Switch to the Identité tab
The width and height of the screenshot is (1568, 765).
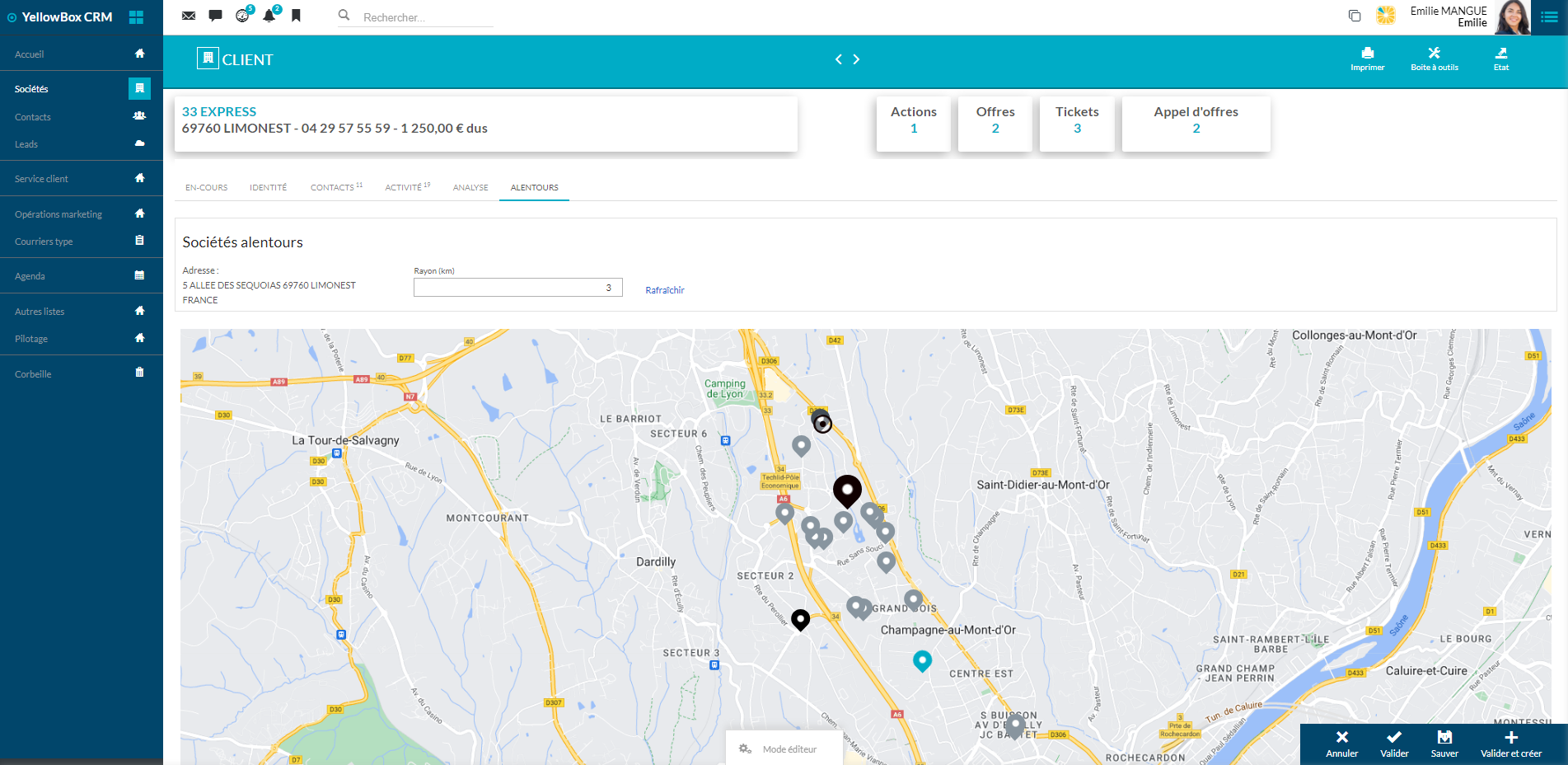pyautogui.click(x=269, y=188)
